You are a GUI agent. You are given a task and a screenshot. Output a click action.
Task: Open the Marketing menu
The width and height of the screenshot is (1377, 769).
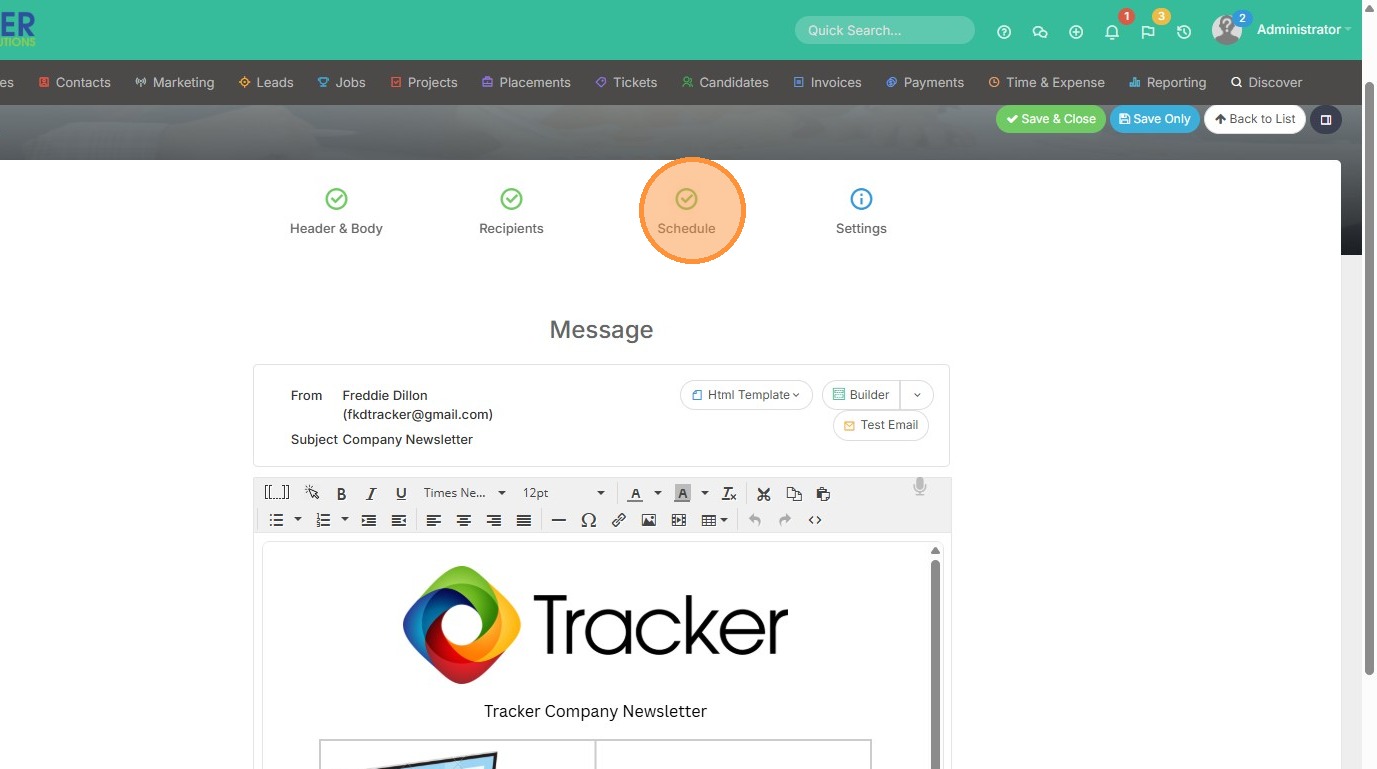(x=174, y=83)
